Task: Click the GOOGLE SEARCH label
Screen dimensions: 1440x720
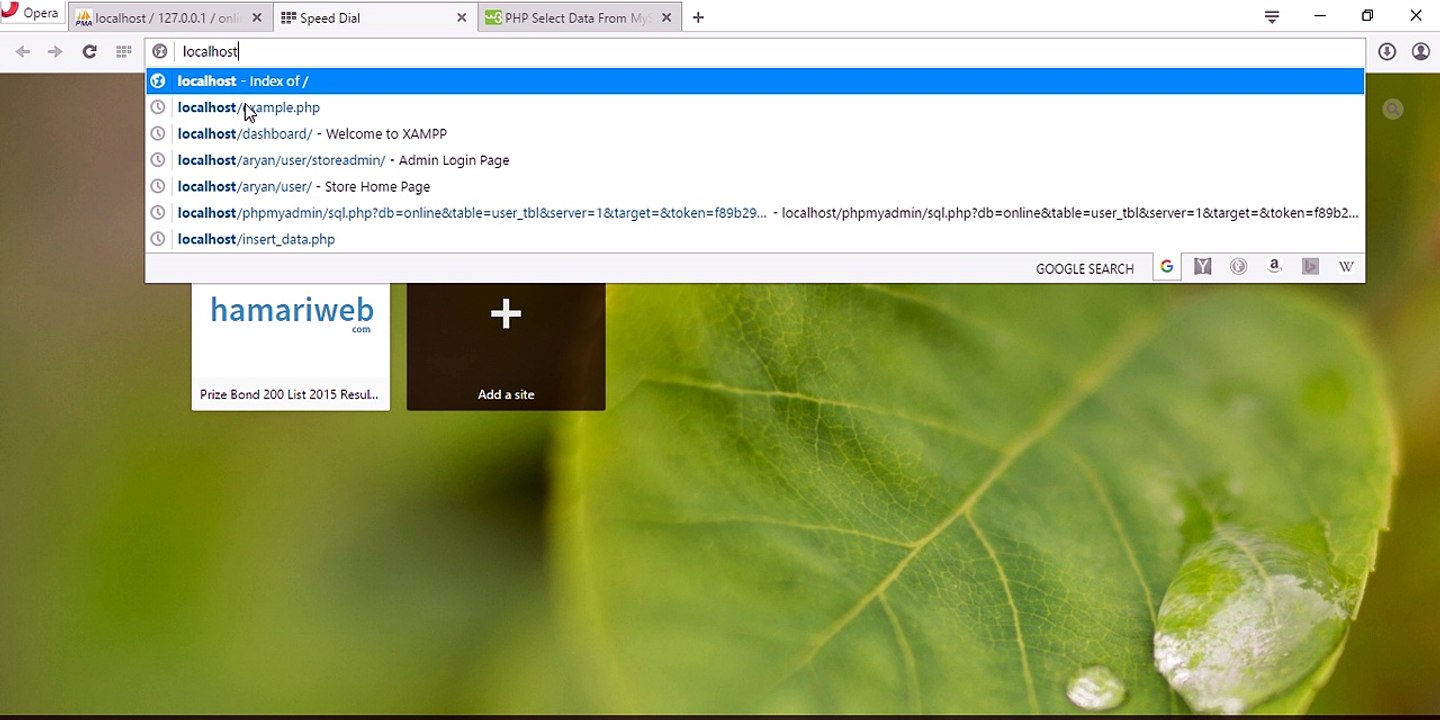Action: coord(1085,268)
